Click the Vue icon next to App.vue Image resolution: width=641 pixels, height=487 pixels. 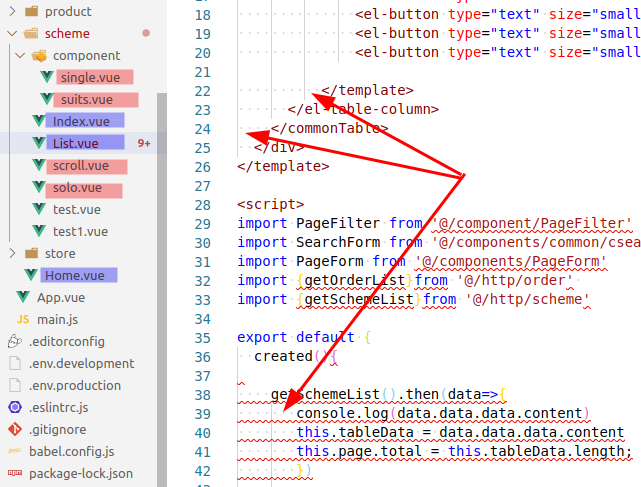click(23, 297)
